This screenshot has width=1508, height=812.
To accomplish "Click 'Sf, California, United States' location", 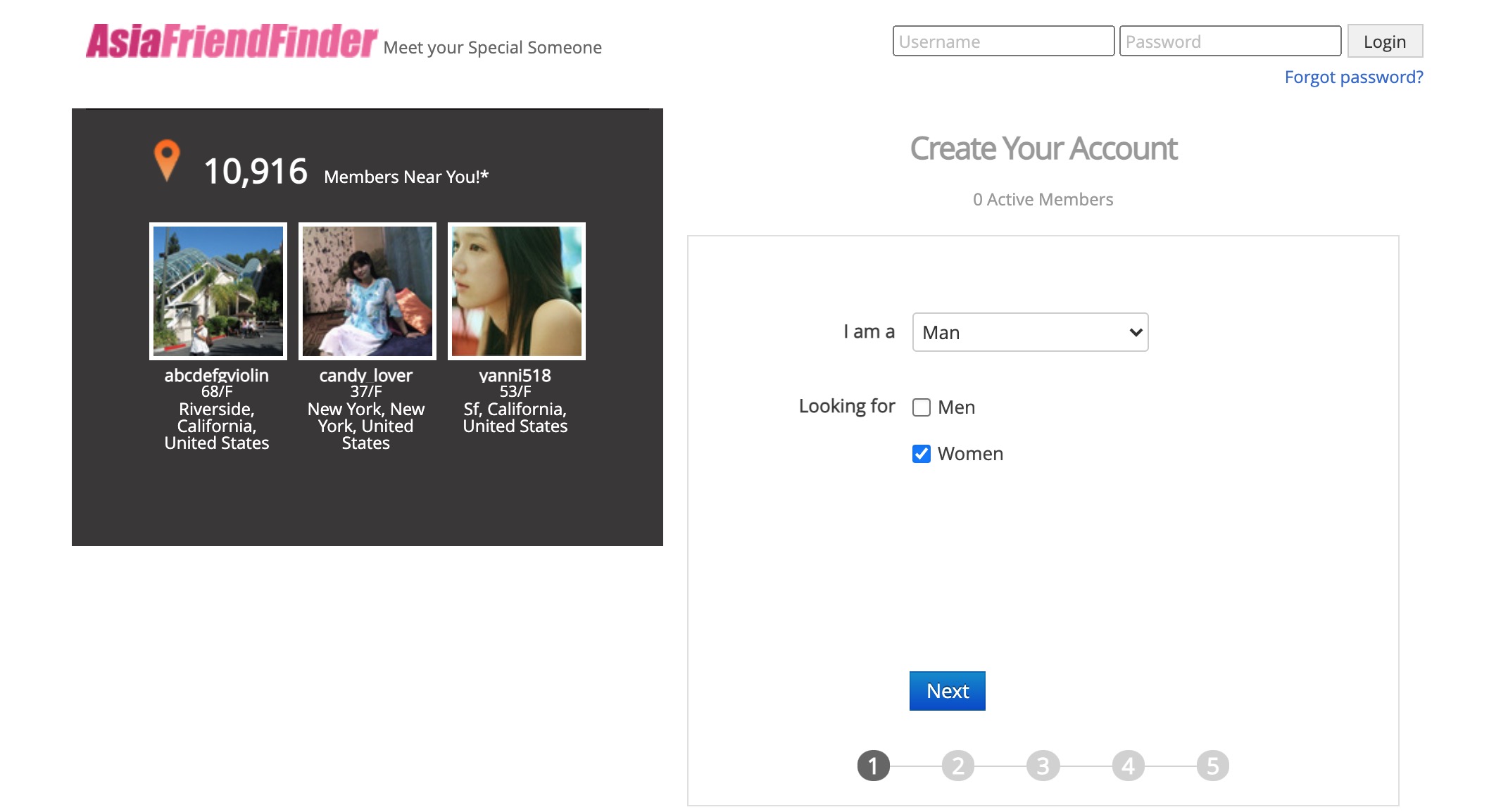I will coord(515,417).
